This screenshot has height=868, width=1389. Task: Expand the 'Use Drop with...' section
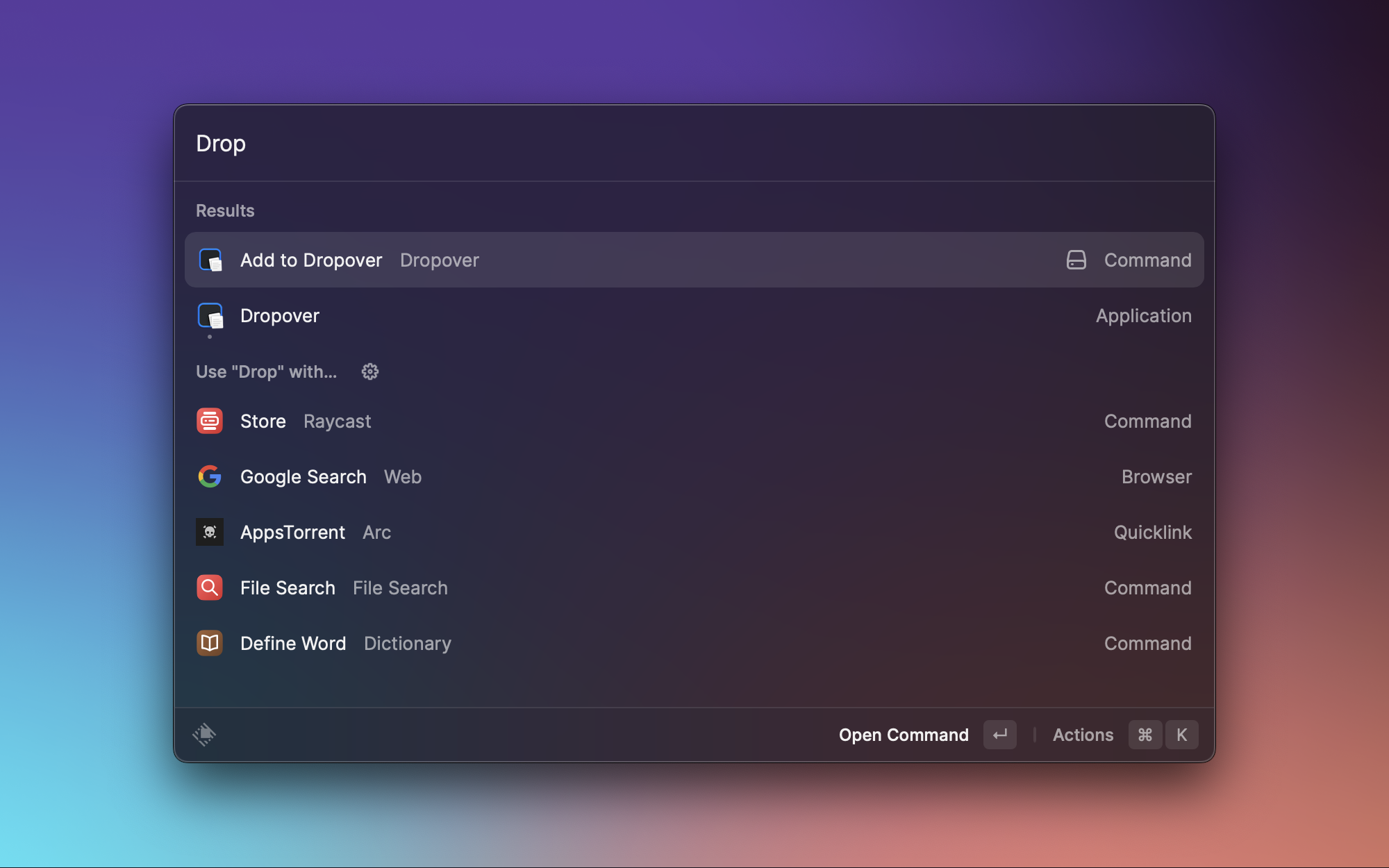(x=265, y=371)
